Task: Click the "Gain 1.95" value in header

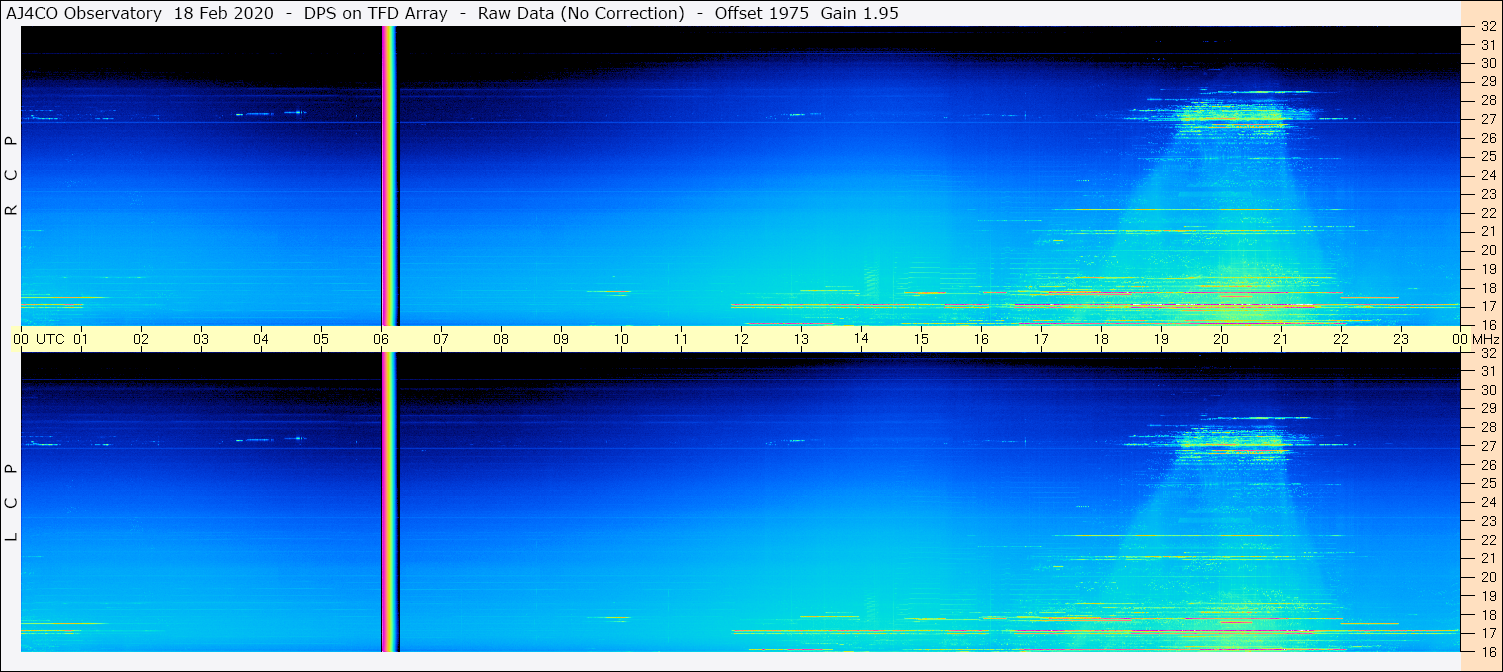Action: 860,13
